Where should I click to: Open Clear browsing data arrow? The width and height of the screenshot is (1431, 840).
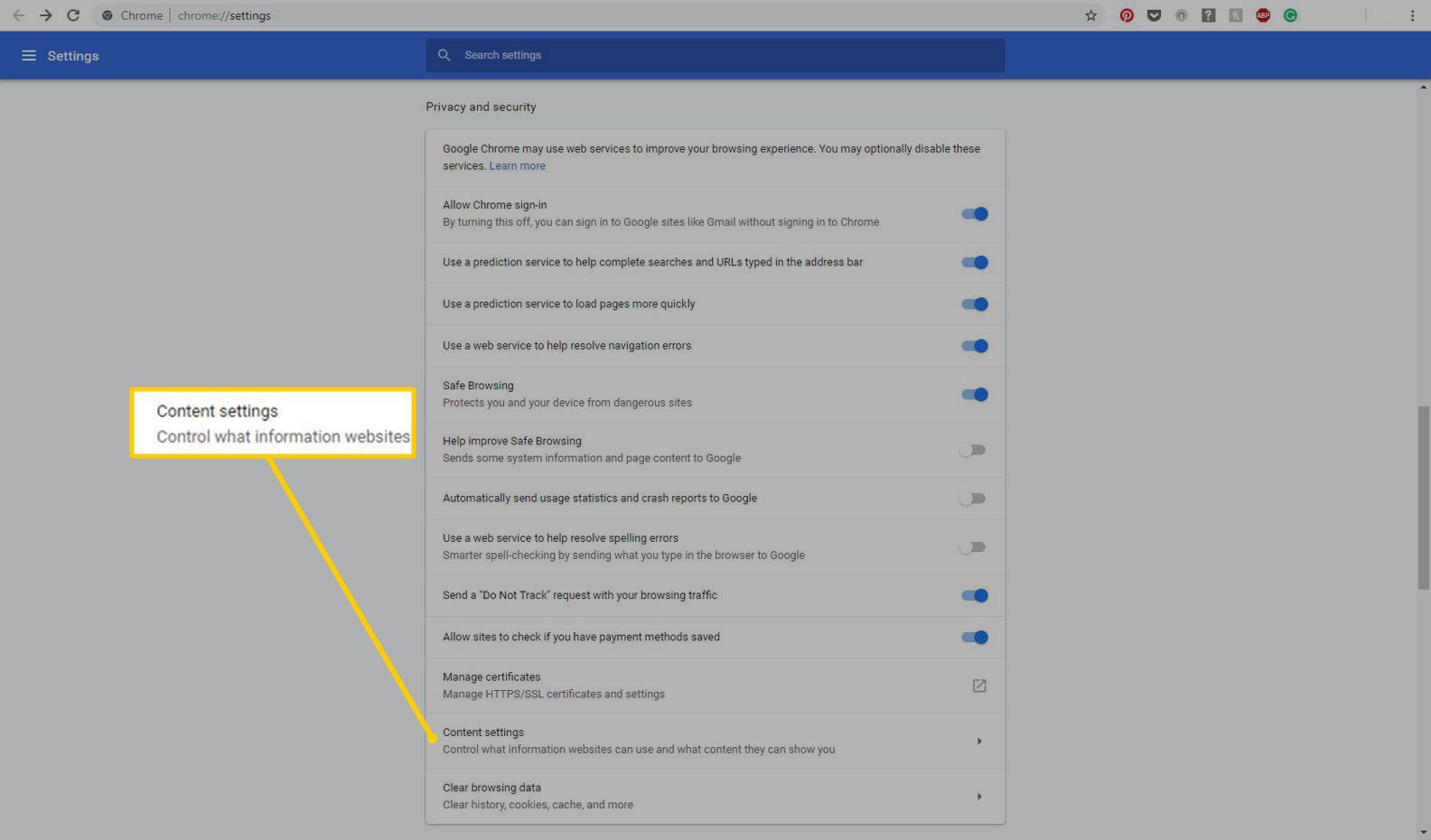point(979,797)
